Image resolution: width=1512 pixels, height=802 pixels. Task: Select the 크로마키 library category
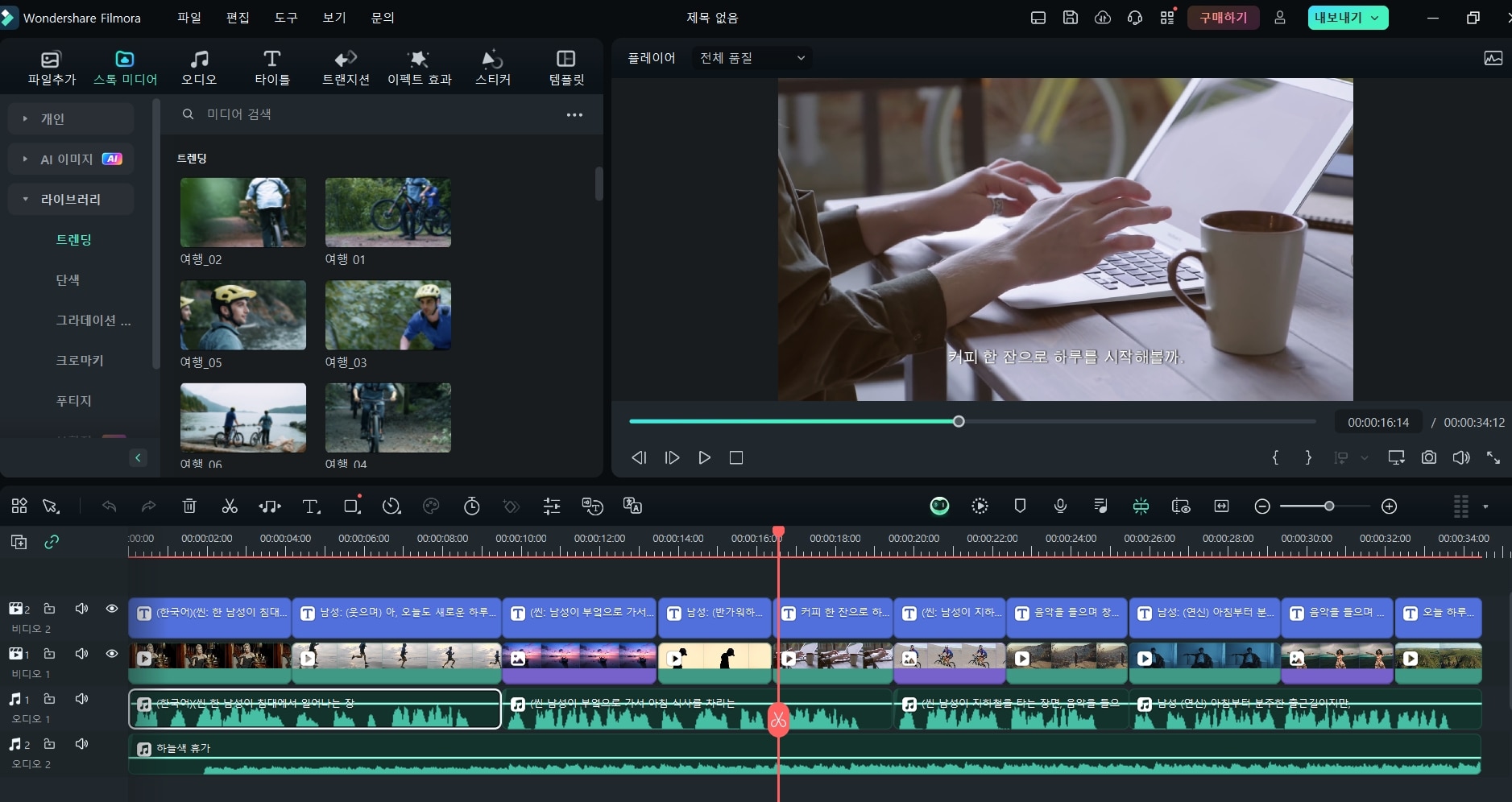pos(80,360)
